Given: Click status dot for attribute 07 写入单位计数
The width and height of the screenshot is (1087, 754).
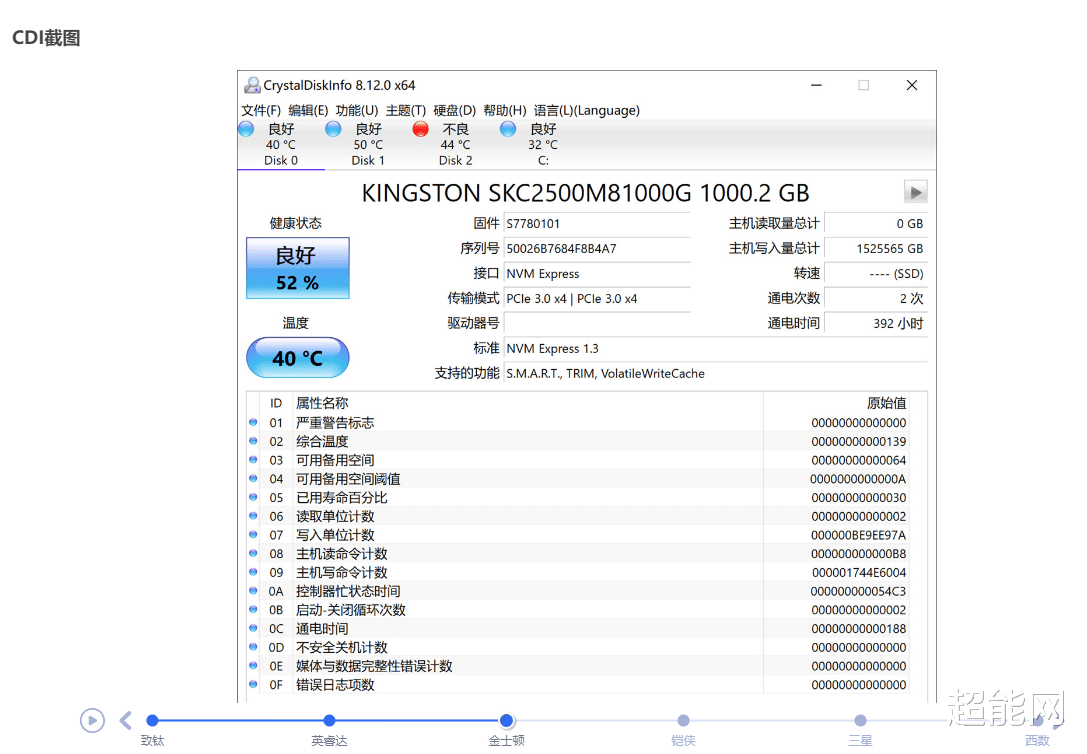Looking at the screenshot, I should tap(253, 534).
